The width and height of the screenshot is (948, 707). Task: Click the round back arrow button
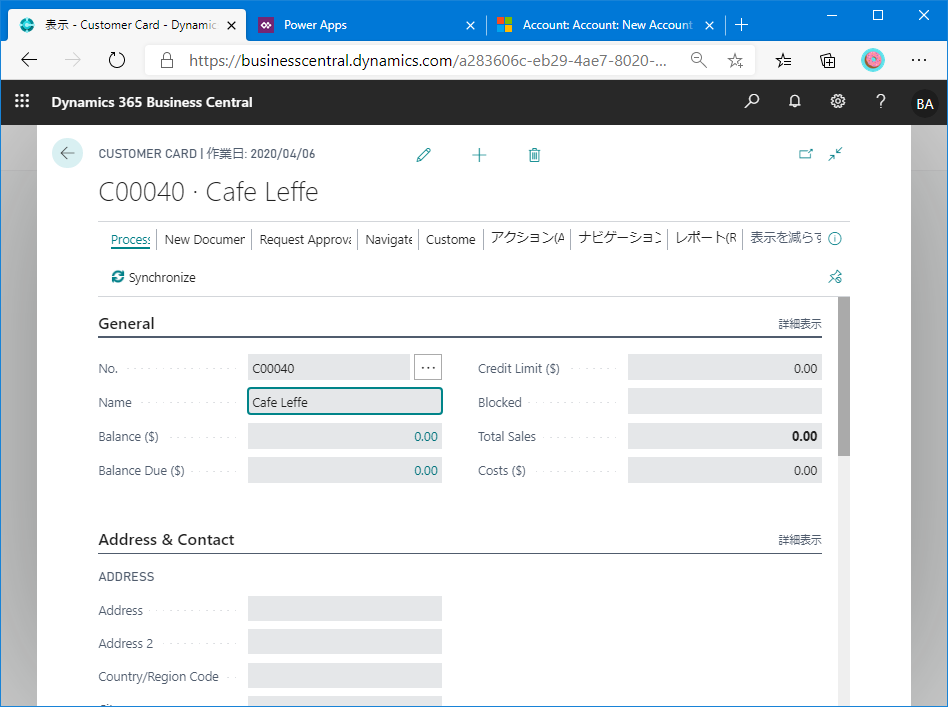click(x=67, y=153)
